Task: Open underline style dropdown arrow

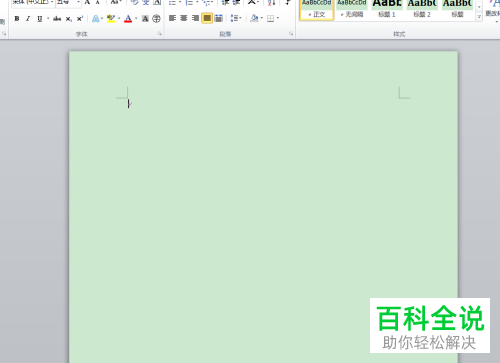Action: [48, 19]
